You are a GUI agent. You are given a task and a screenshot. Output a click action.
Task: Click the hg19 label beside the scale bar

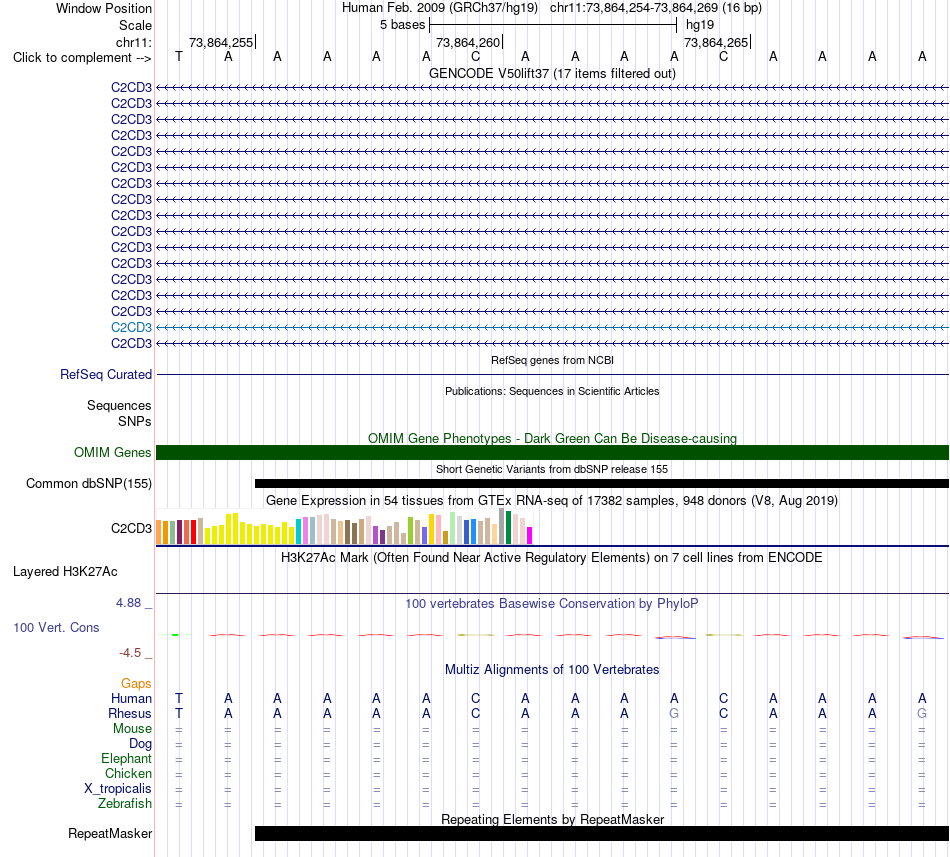pos(700,25)
